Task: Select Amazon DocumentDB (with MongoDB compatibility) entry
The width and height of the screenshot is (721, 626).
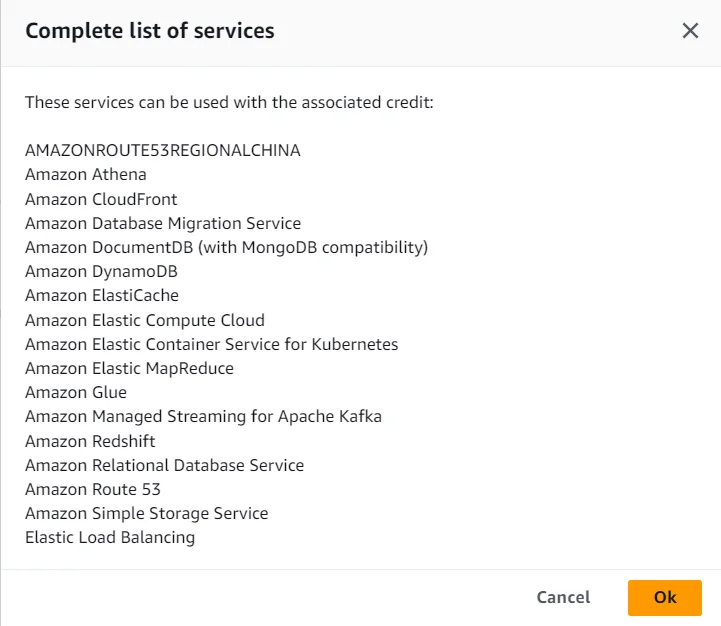Action: click(x=227, y=247)
